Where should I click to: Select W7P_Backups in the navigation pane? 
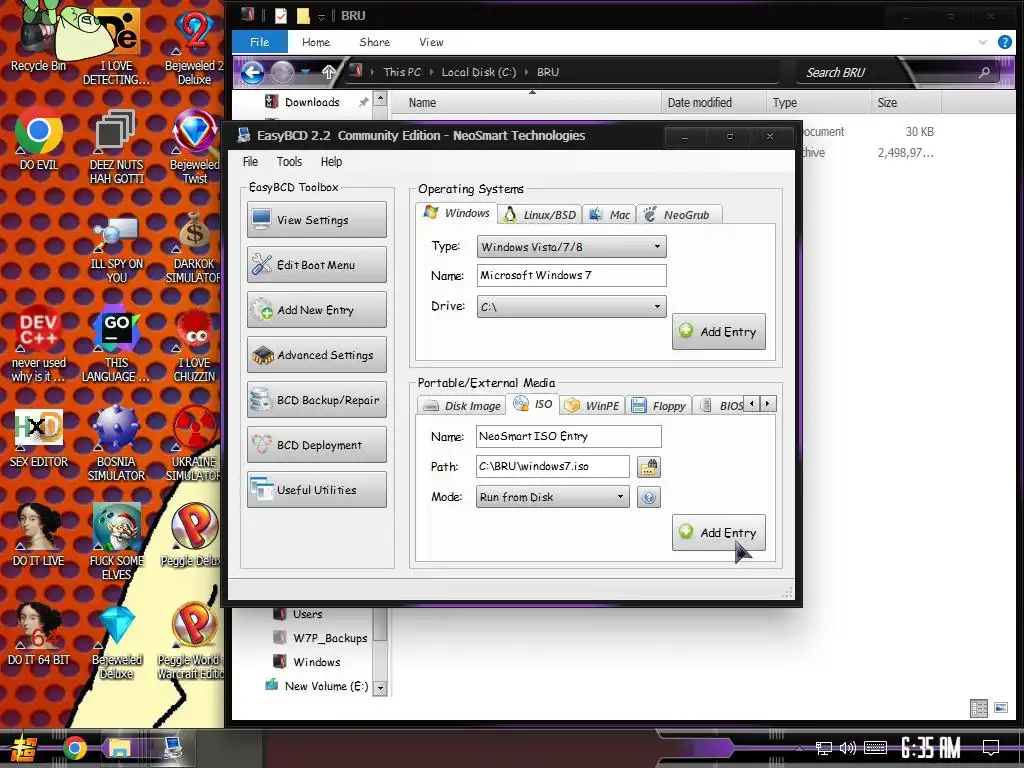pos(329,638)
